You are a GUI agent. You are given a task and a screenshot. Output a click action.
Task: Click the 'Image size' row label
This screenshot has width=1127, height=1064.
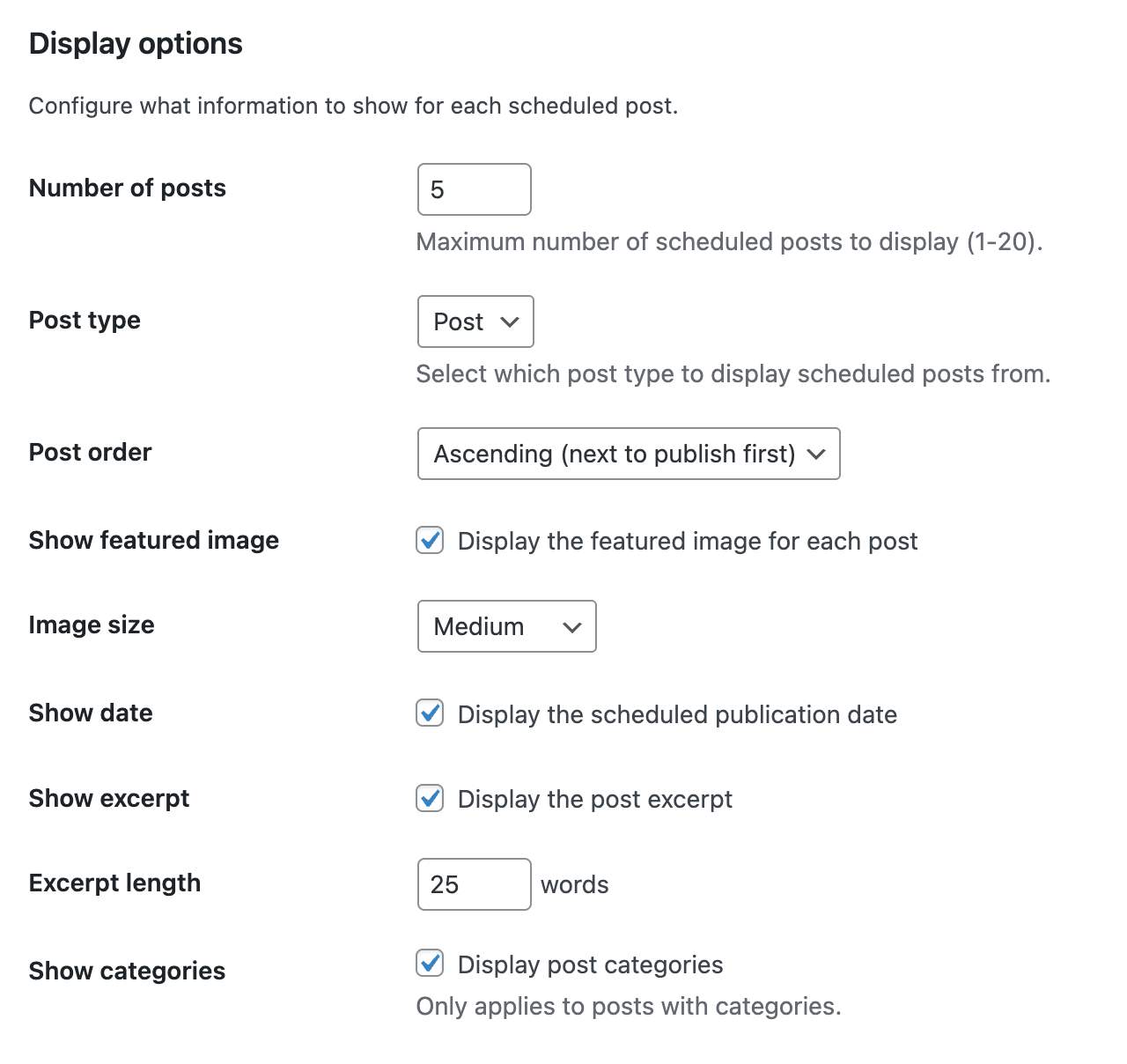point(92,624)
